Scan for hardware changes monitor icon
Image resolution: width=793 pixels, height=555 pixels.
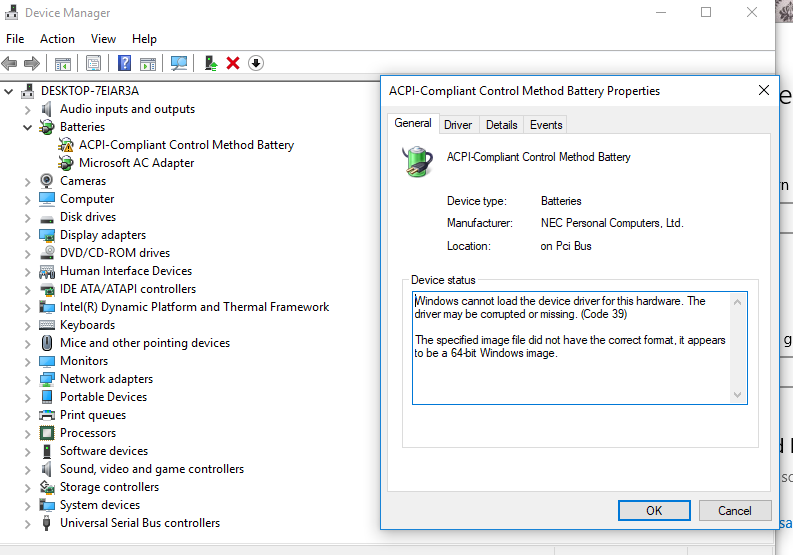pyautogui.click(x=179, y=63)
